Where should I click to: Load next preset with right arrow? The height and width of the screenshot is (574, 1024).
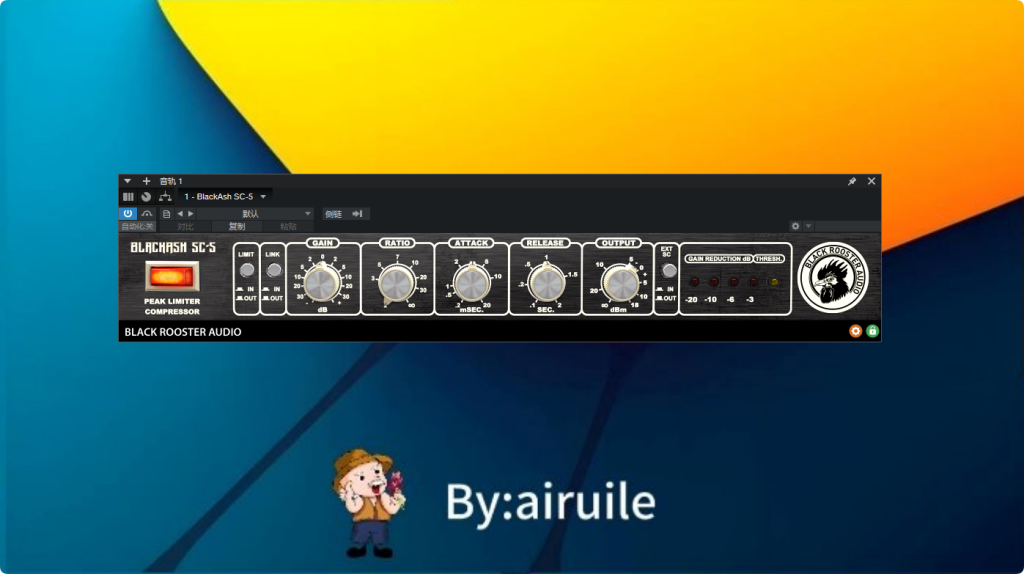(x=191, y=214)
